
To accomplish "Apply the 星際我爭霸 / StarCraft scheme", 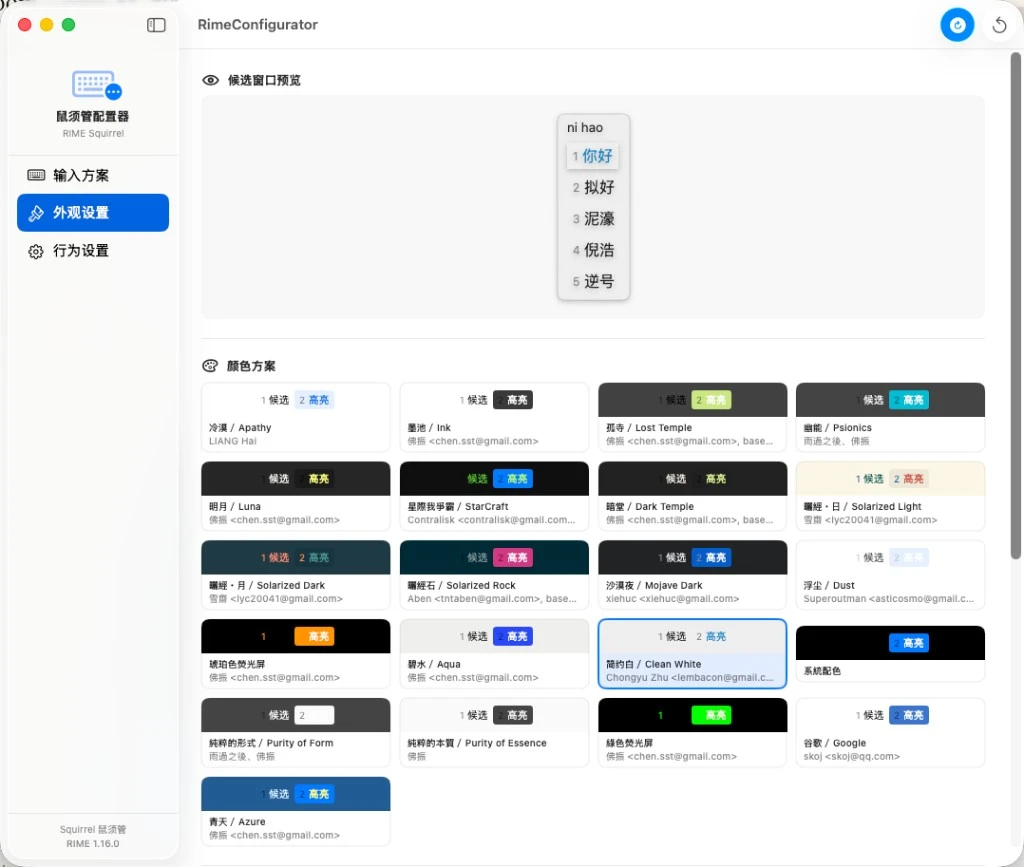I will (x=494, y=496).
